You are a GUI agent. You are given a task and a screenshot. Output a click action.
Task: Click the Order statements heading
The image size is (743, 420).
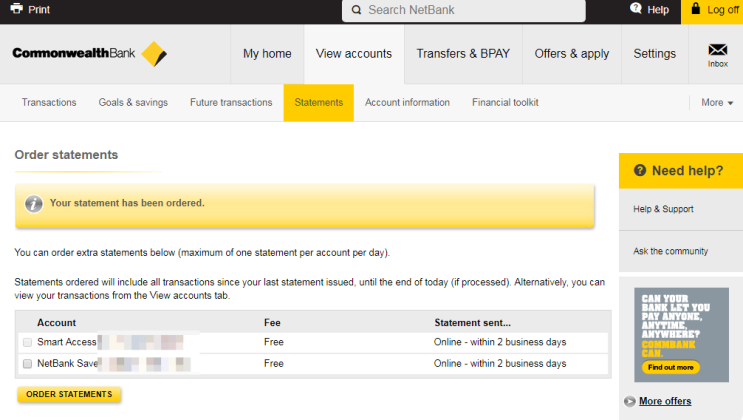pyautogui.click(x=66, y=155)
